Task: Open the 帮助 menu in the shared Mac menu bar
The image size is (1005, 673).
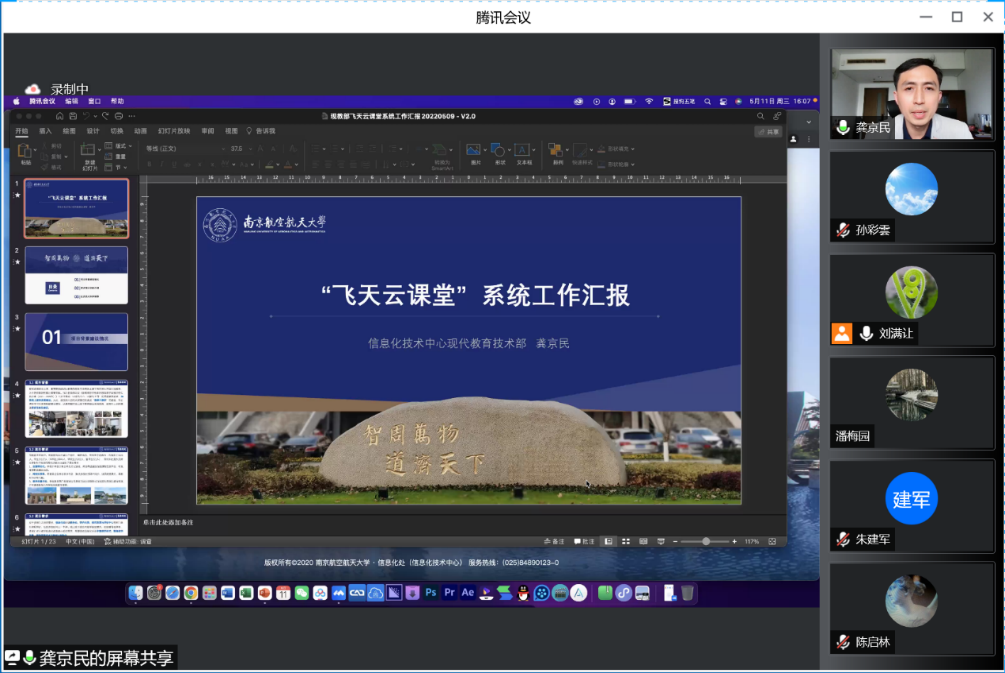Action: (x=117, y=101)
